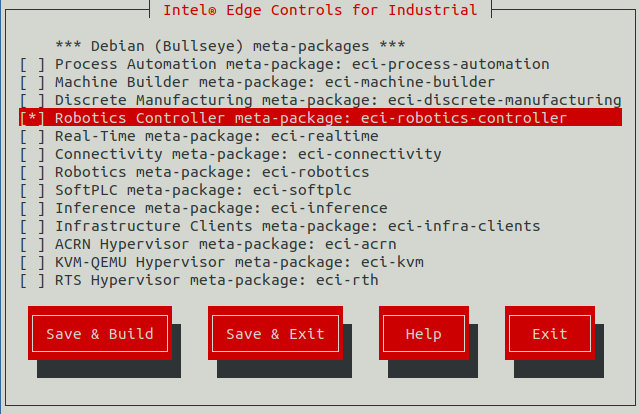Image resolution: width=640 pixels, height=414 pixels.
Task: Select text 'eci-acrn'
Action: click(x=360, y=244)
